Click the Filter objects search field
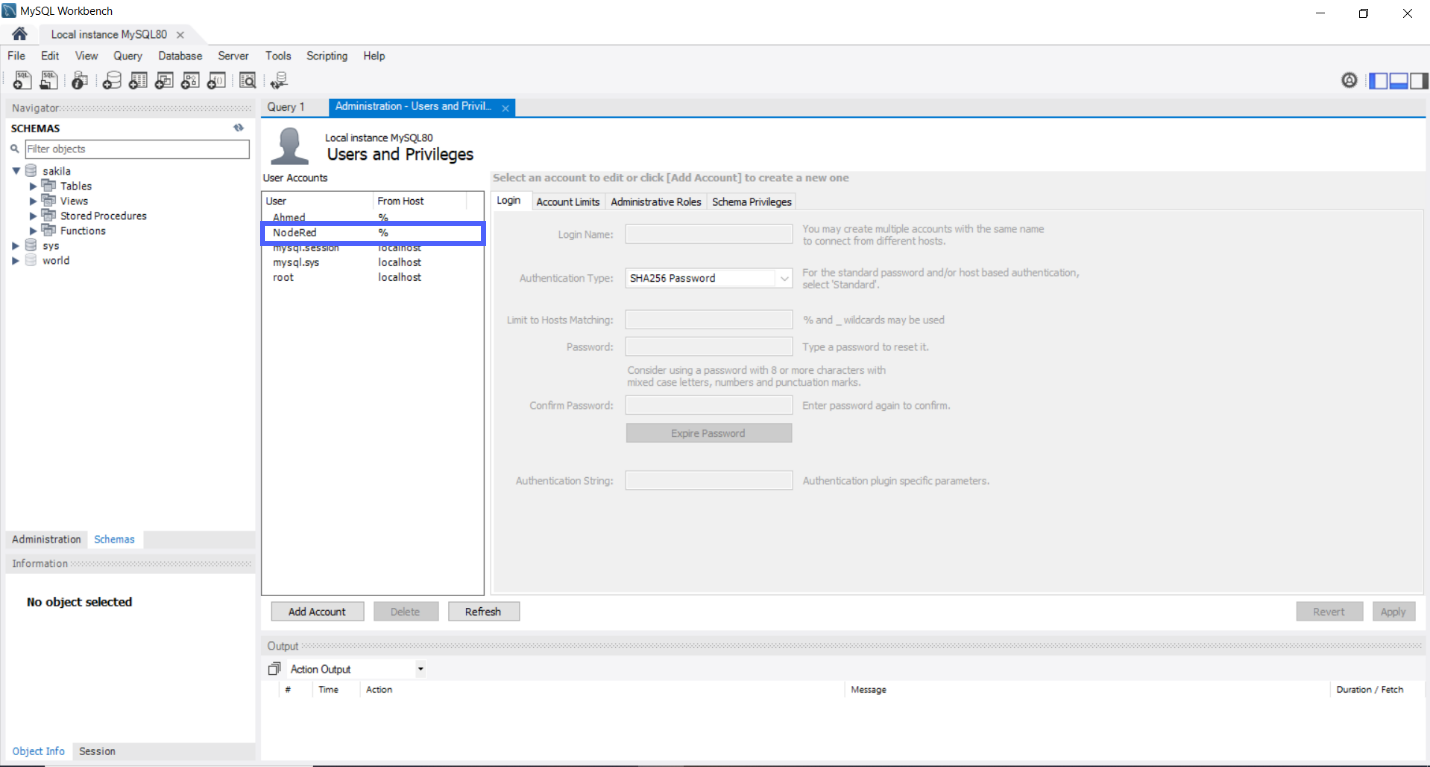The height and width of the screenshot is (767, 1430). 137,149
